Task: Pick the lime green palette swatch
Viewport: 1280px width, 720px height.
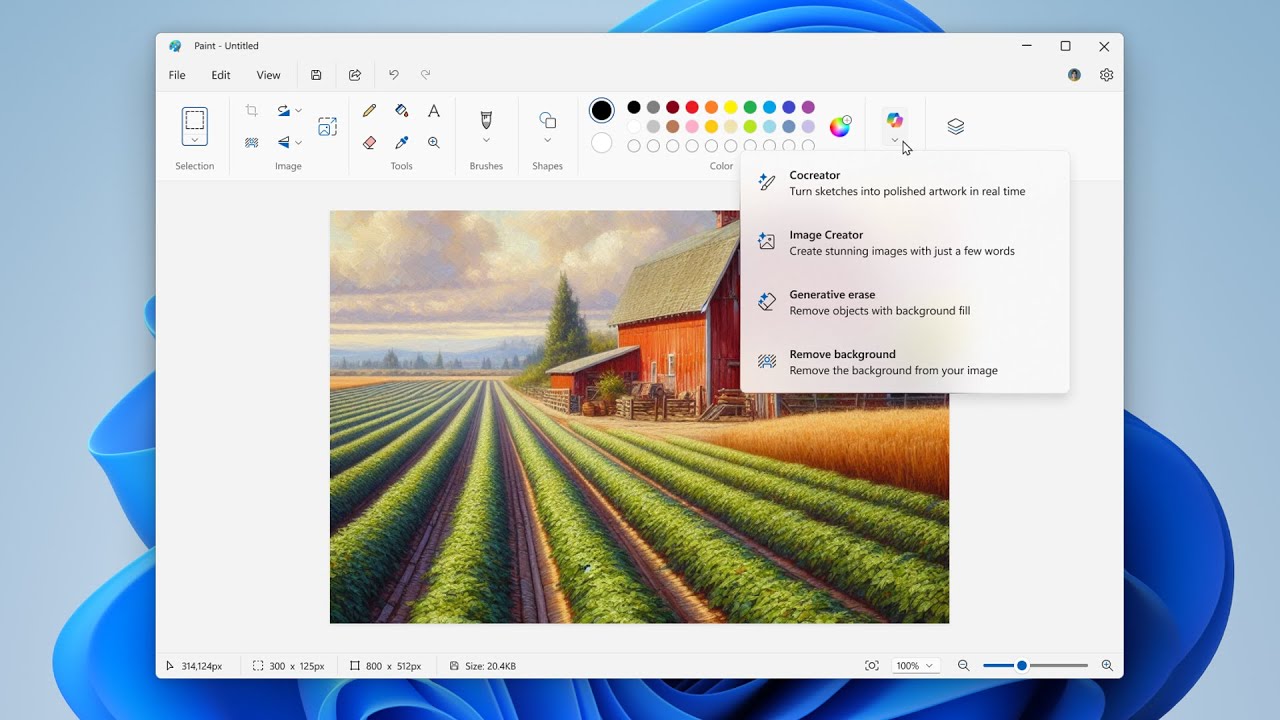Action: (x=750, y=127)
